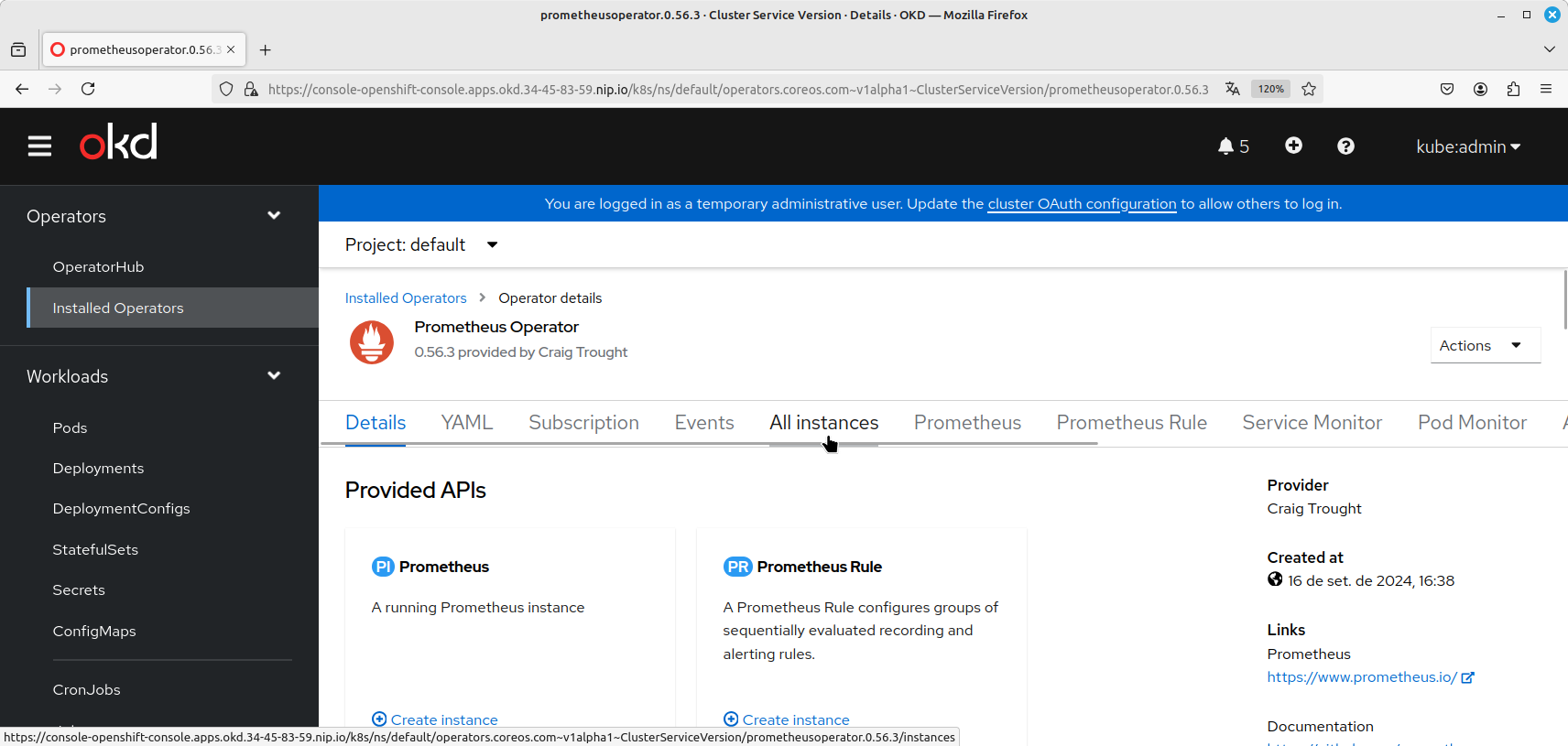Click the browser forward arrow
This screenshot has height=746, width=1568.
tap(55, 89)
